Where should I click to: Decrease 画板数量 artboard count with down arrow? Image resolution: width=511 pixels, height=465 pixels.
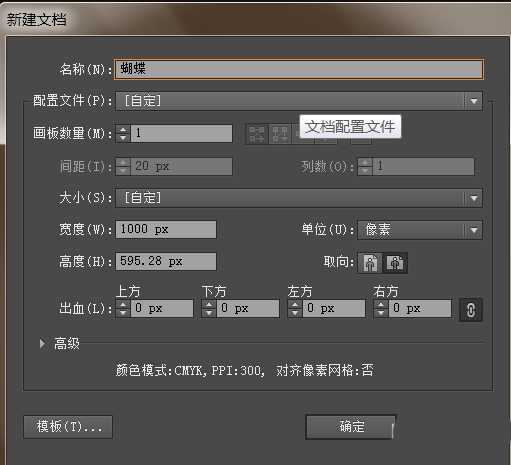click(123, 137)
